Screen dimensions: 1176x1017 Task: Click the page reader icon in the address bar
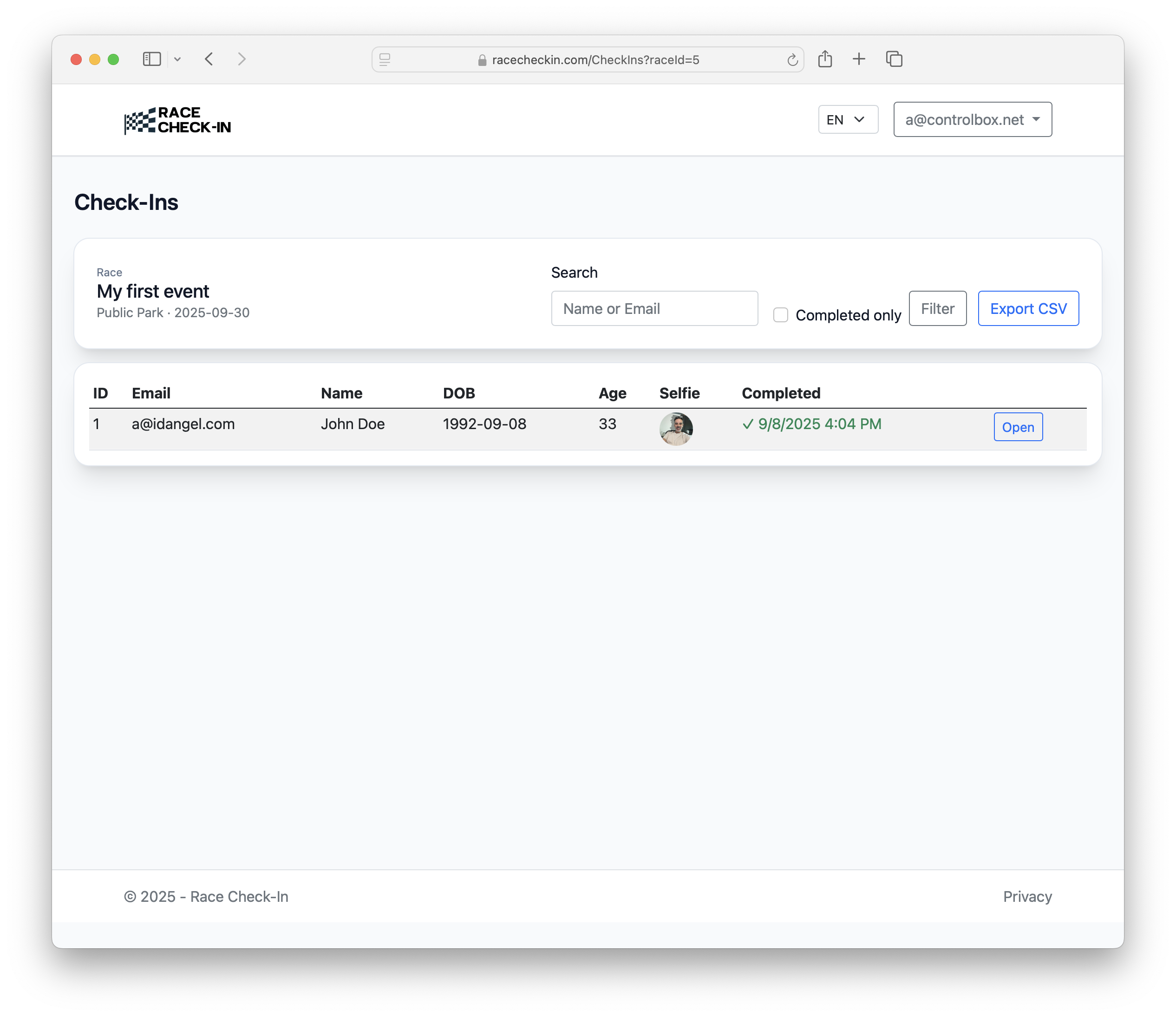pyautogui.click(x=385, y=59)
